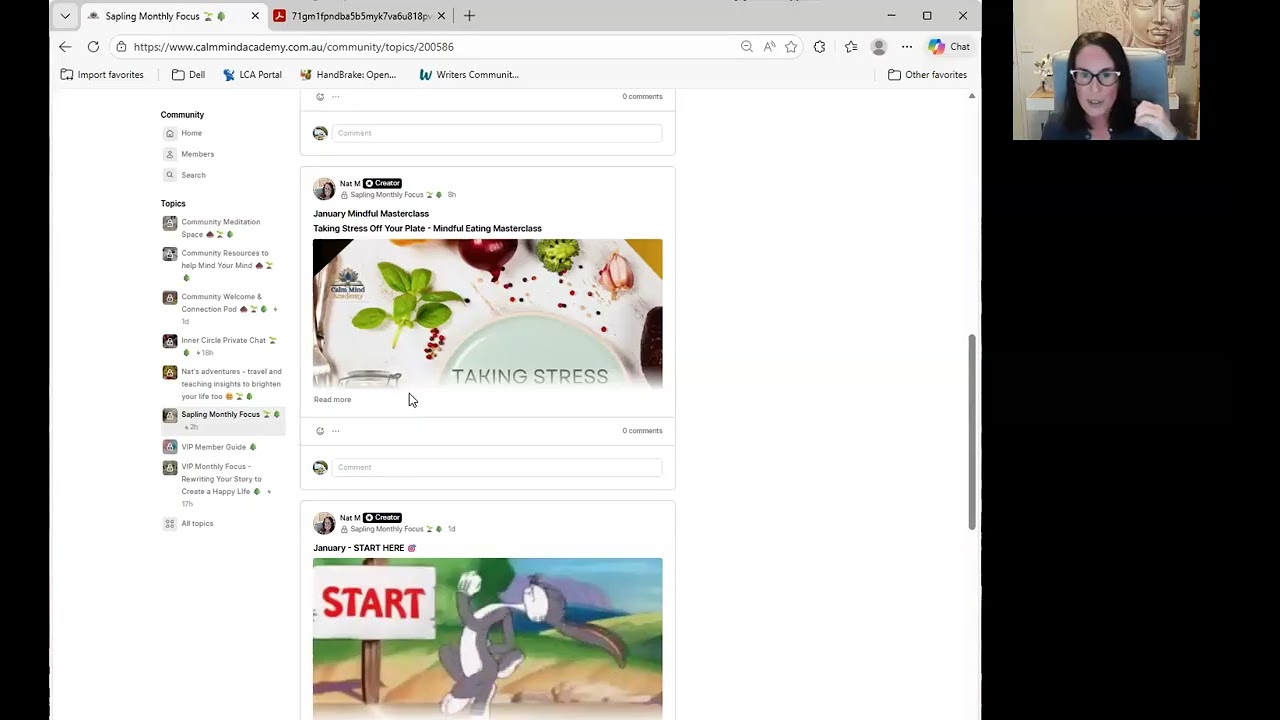Click Import favorites bookmark
Viewport: 1280px width, 720px height.
click(102, 75)
